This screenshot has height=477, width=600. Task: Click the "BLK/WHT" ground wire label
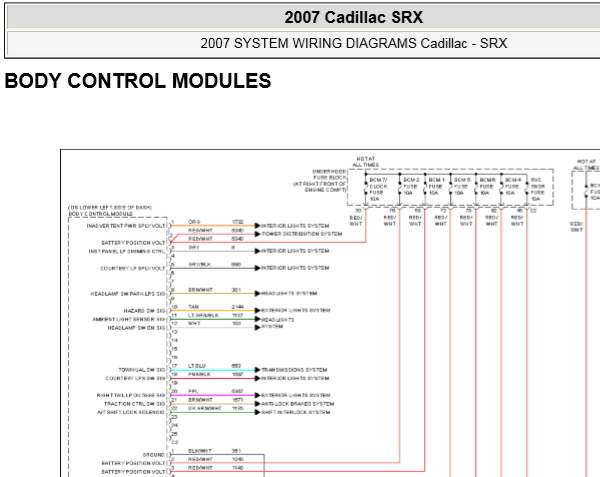200,451
